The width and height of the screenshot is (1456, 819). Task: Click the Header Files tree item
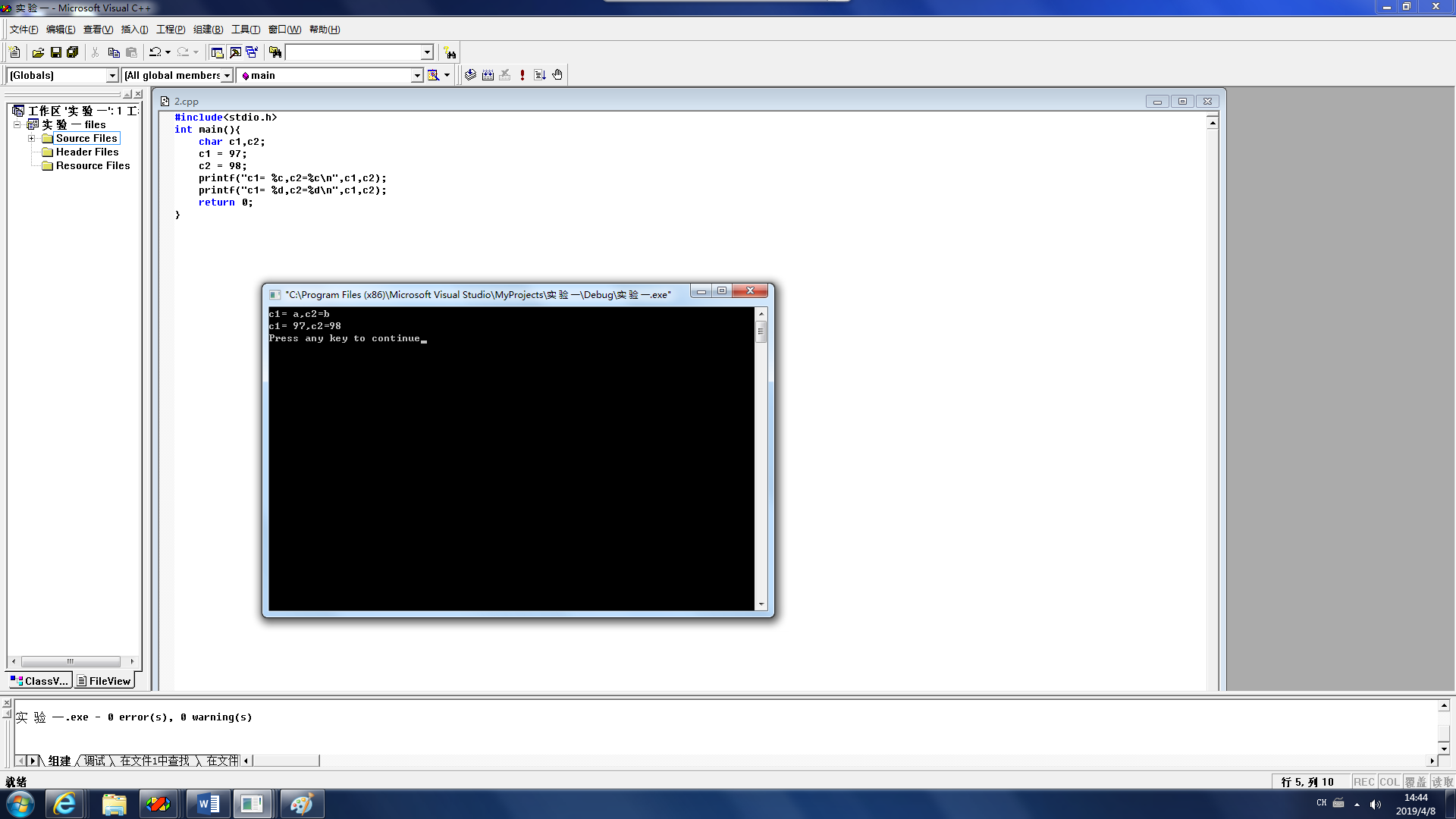click(x=86, y=152)
